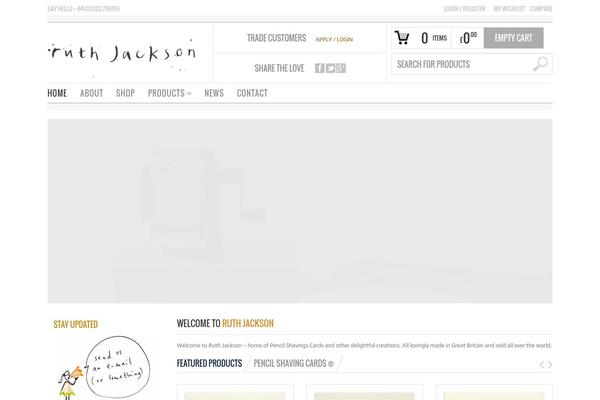Show previous featured products arrow
The width and height of the screenshot is (600, 400).
pos(542,364)
